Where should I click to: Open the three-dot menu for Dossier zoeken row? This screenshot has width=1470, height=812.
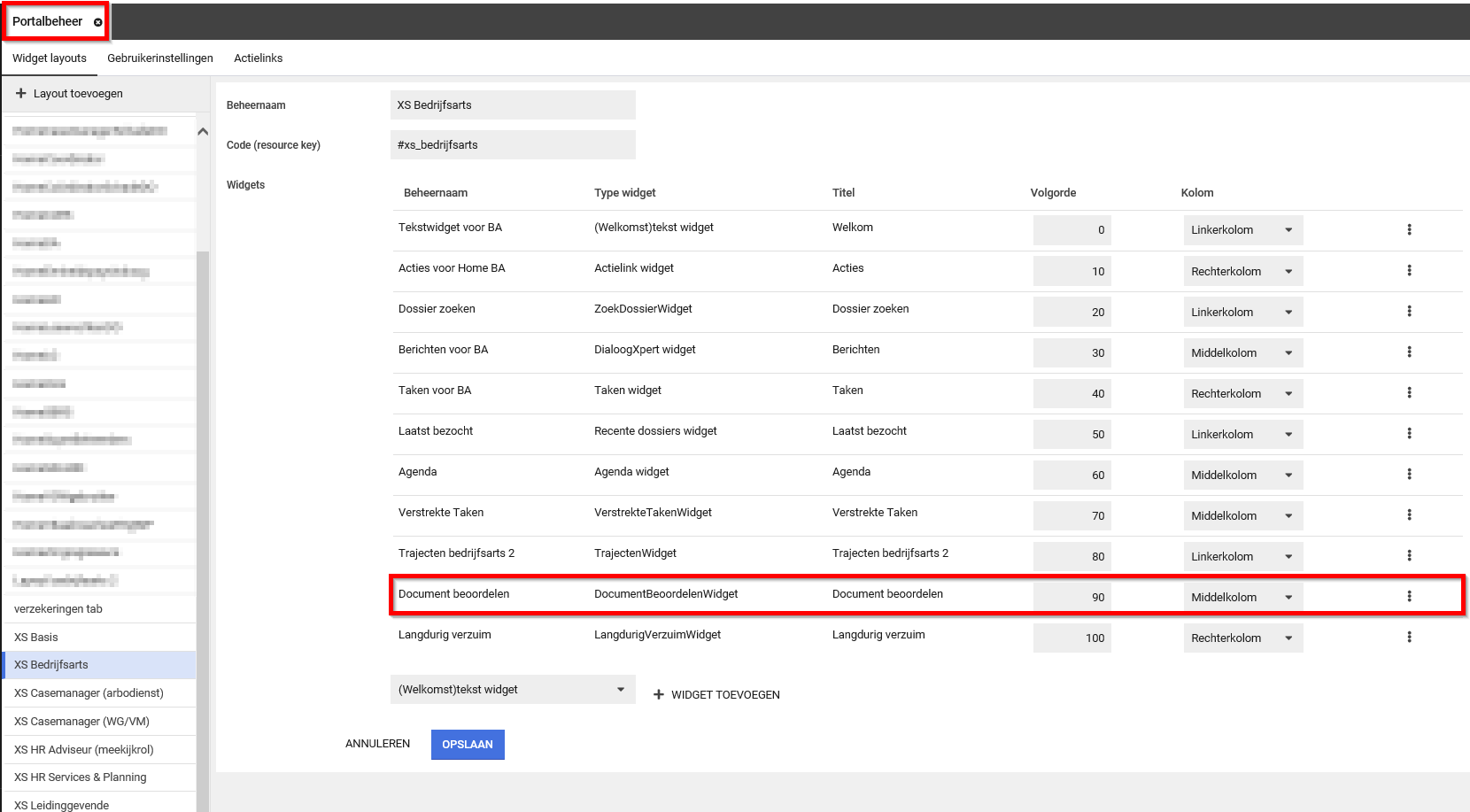[1409, 312]
